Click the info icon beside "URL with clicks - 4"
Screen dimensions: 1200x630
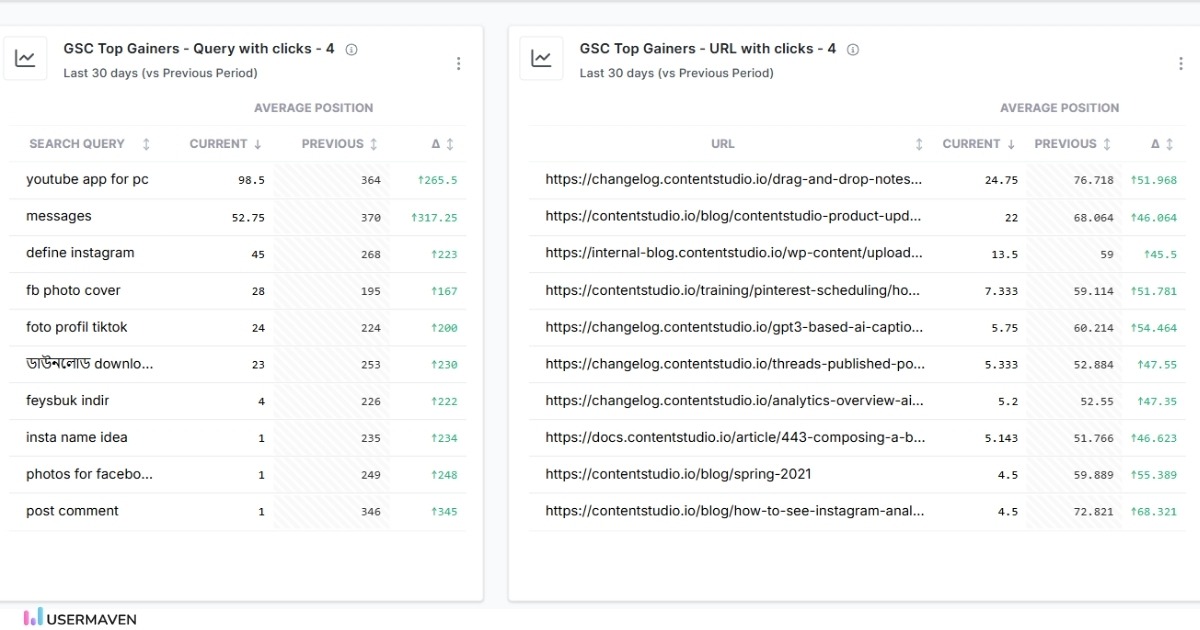tap(851, 48)
